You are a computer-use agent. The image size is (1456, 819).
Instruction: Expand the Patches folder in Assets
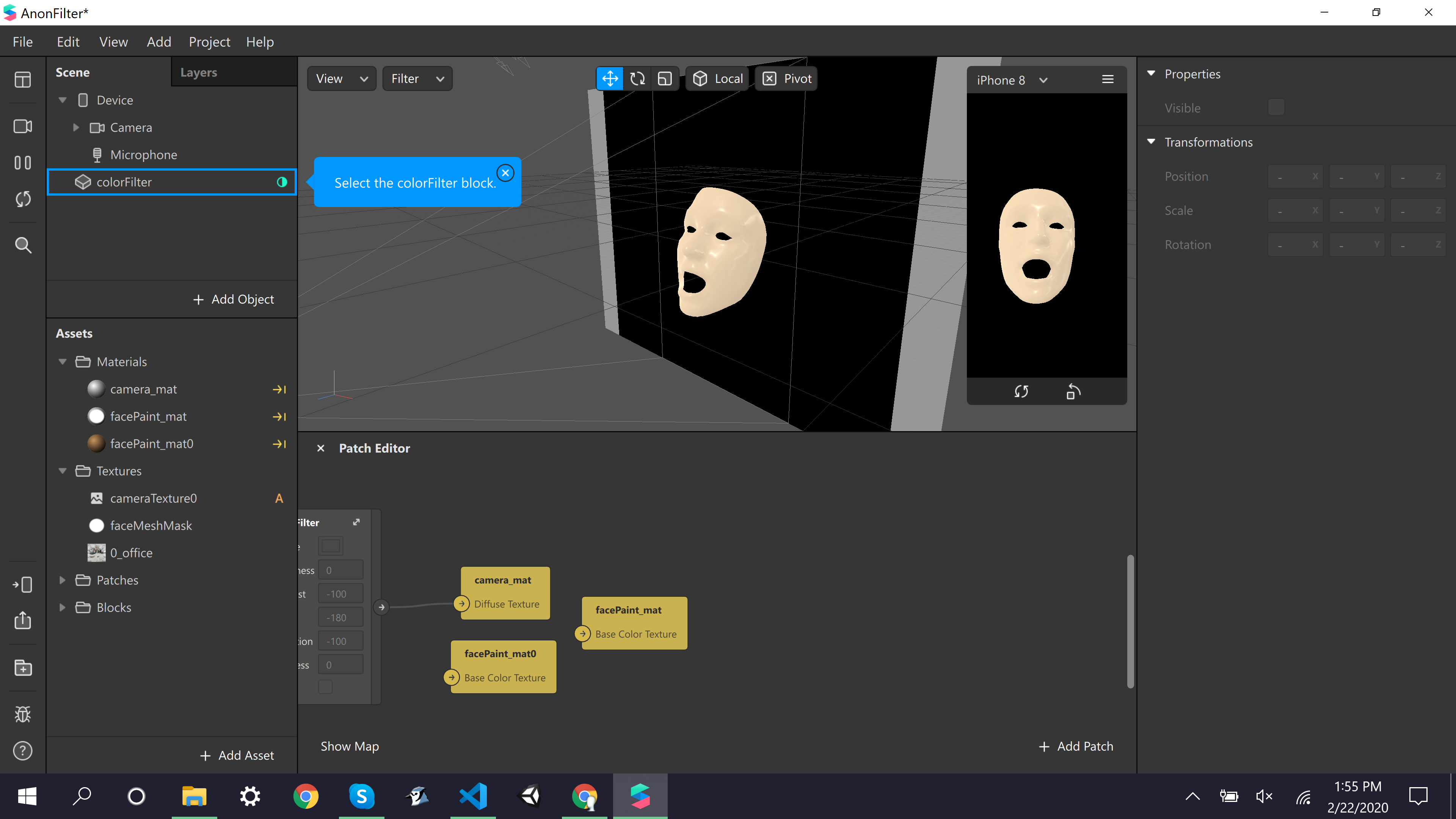[x=63, y=580]
